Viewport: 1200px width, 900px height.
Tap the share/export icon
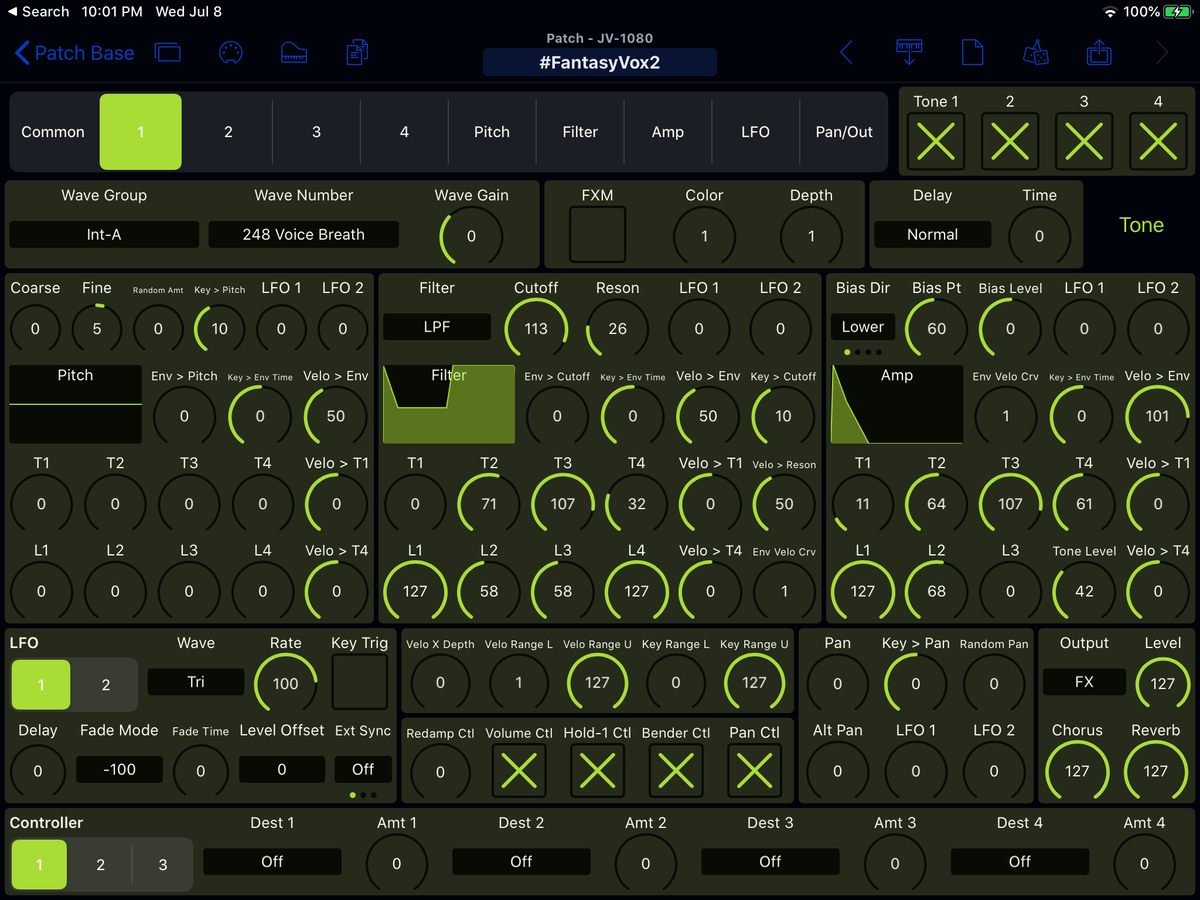(x=1099, y=53)
